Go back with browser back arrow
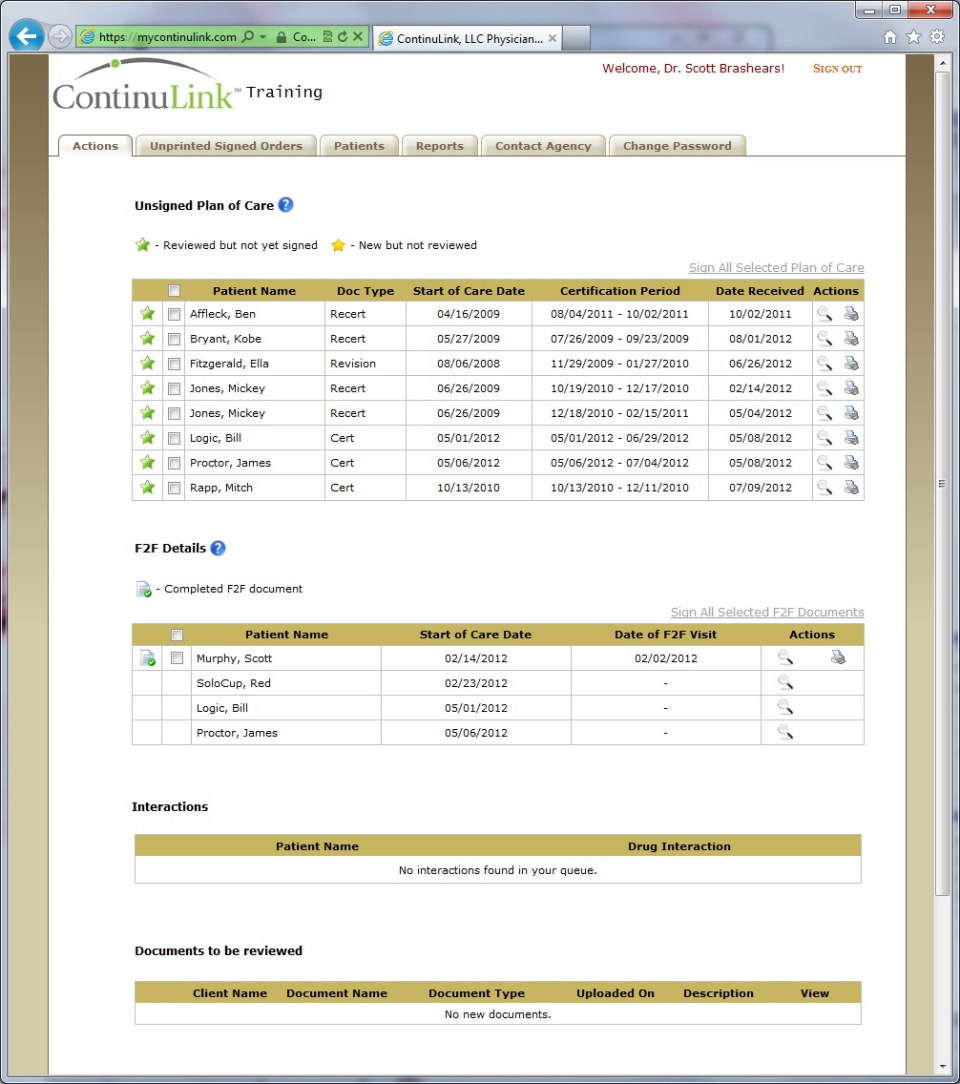This screenshot has height=1084, width=960. [26, 36]
